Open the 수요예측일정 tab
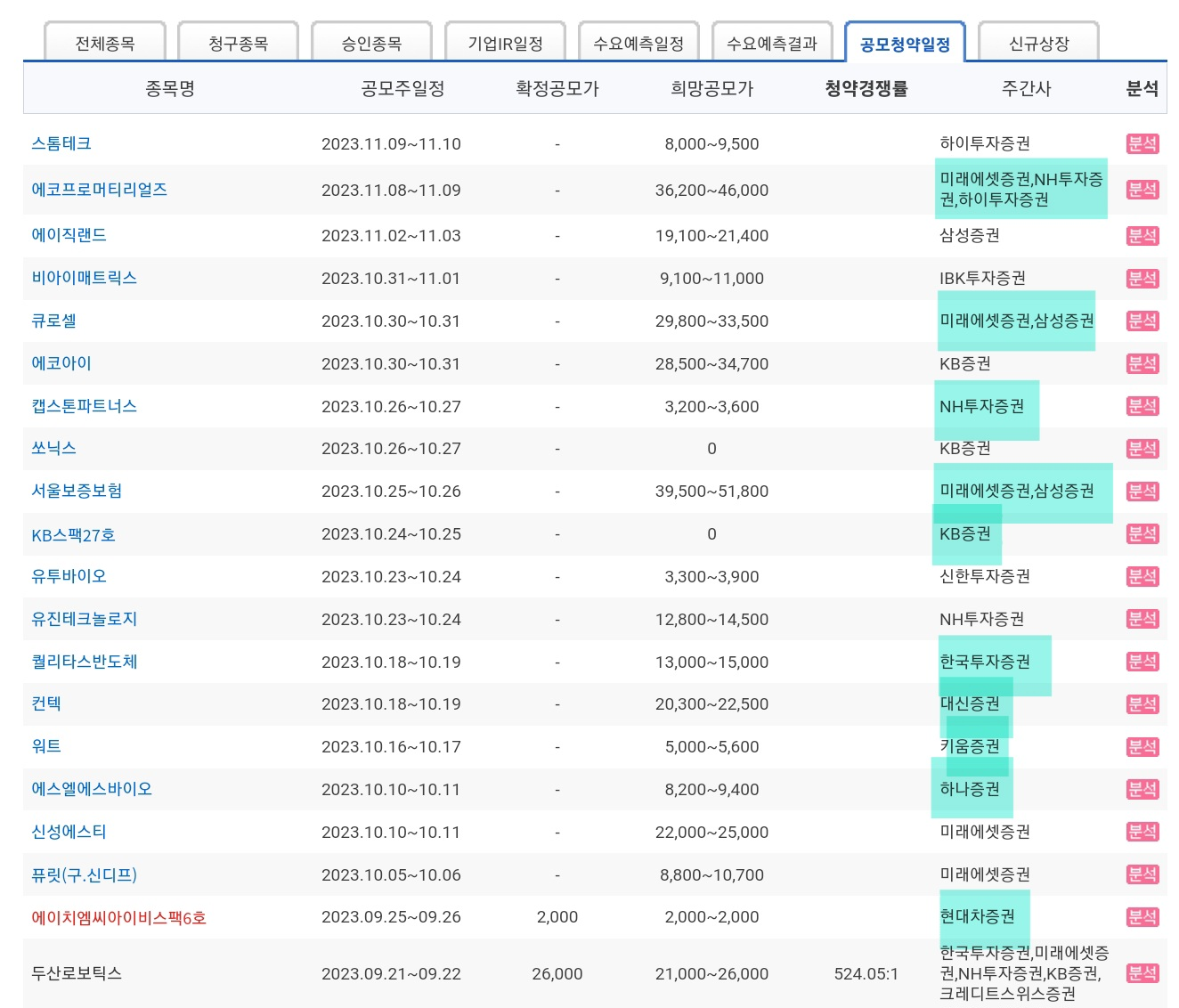Screen dimensions: 1179x1008 [639, 43]
